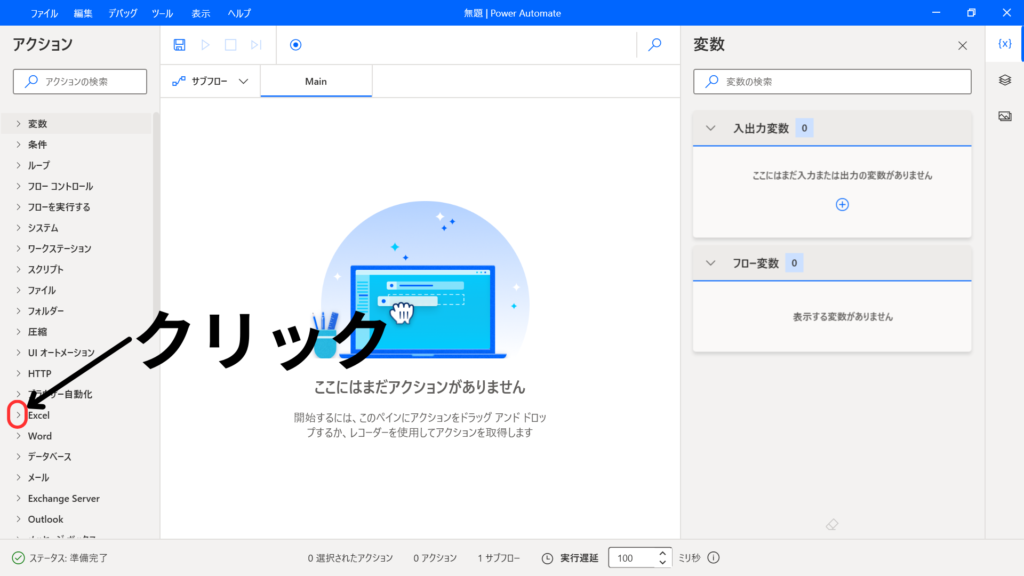
Task: Expand the ワークステーション group
Action: [x=18, y=248]
